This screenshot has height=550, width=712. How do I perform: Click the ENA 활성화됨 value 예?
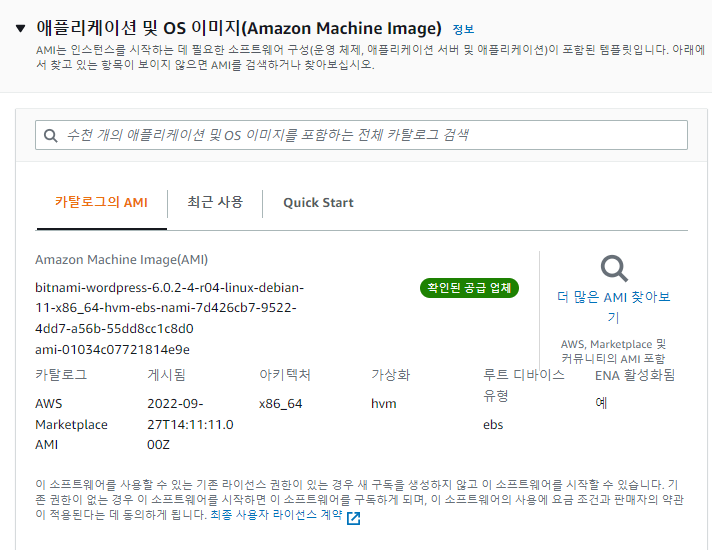[x=601, y=403]
